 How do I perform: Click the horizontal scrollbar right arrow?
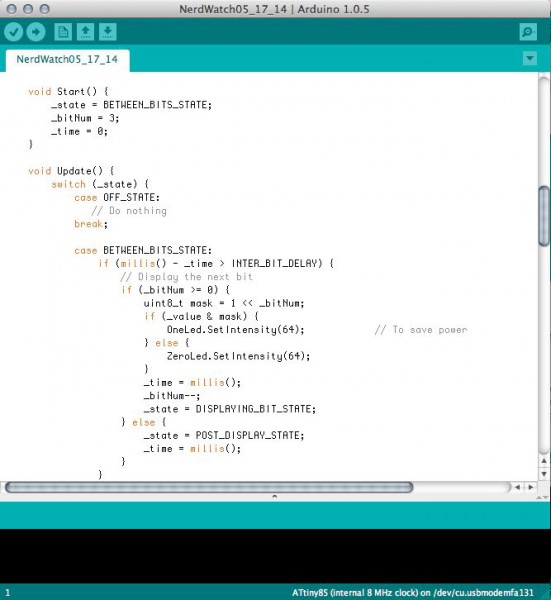click(531, 487)
